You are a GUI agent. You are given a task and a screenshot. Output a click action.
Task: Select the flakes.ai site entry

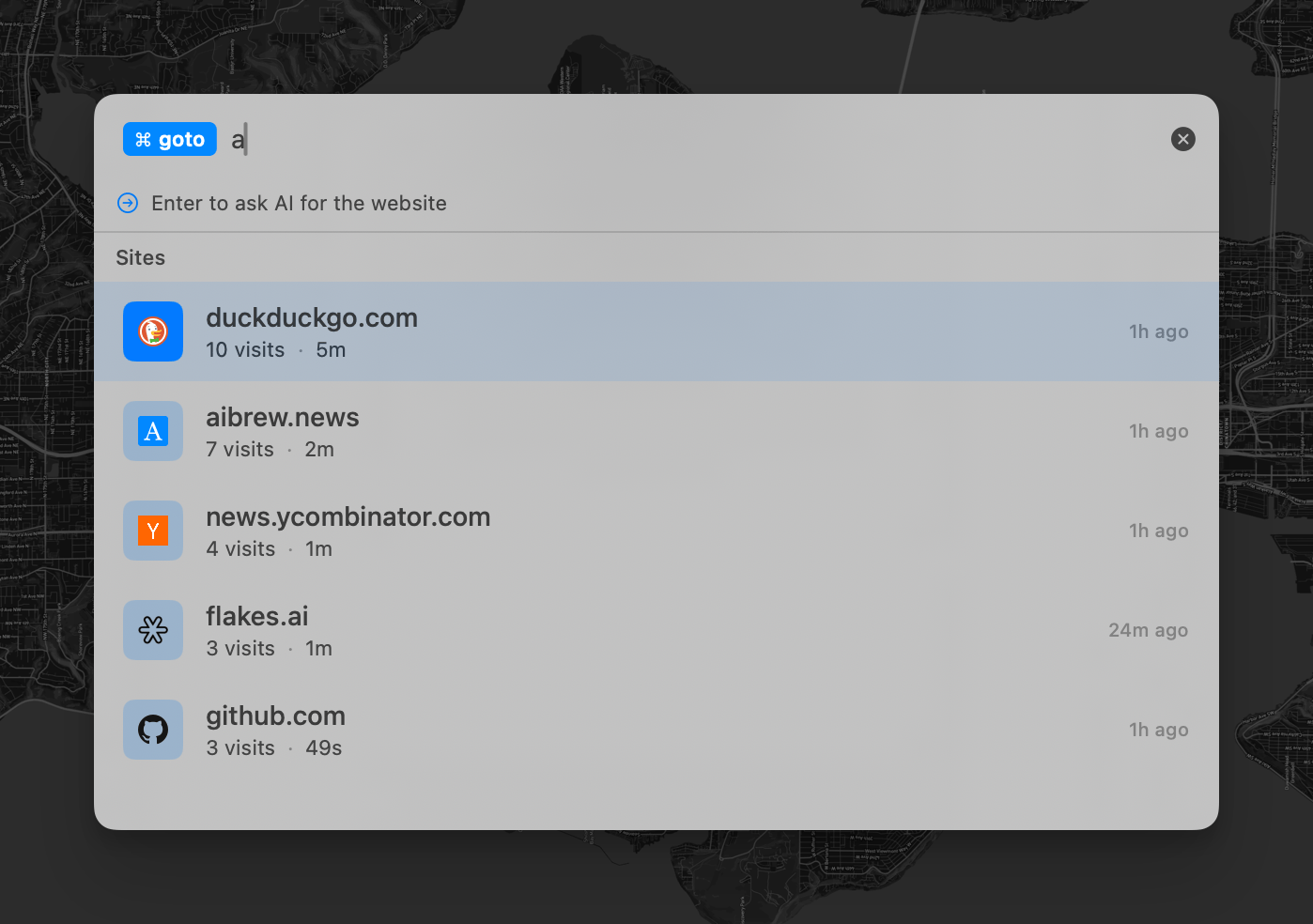click(x=257, y=617)
